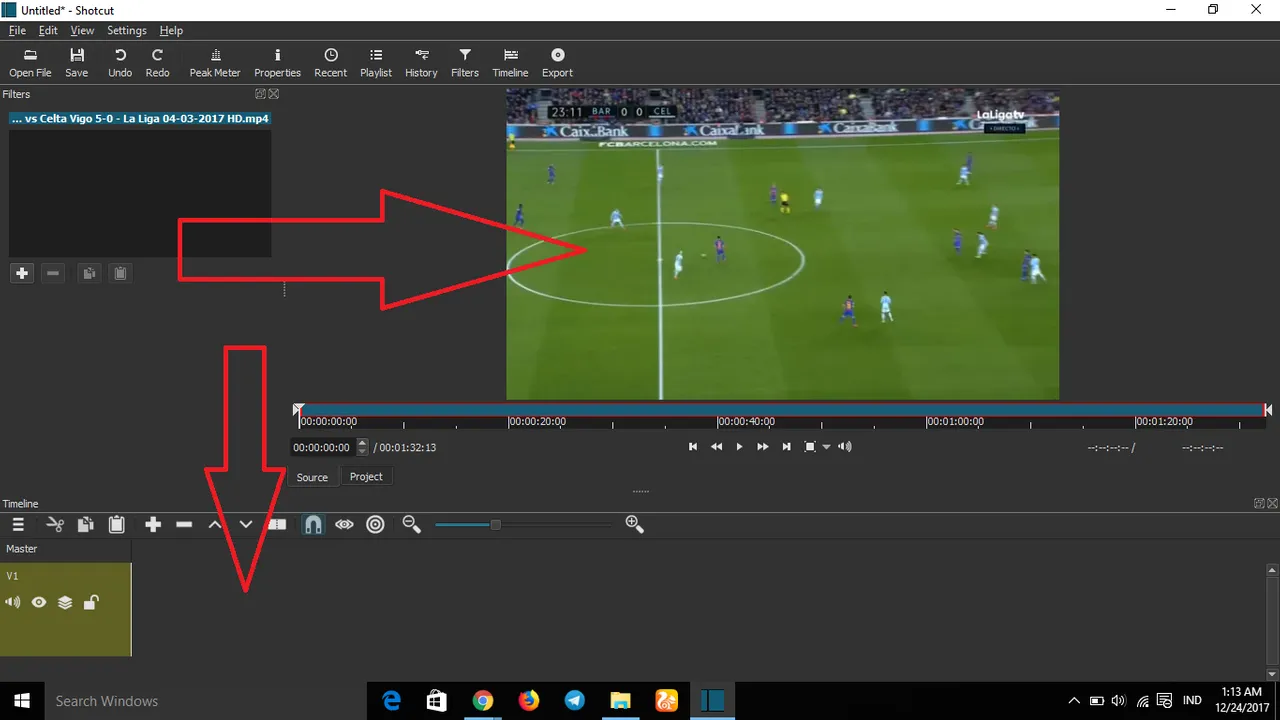Hide the V1 track with eye icon
The width and height of the screenshot is (1280, 720).
(x=39, y=602)
